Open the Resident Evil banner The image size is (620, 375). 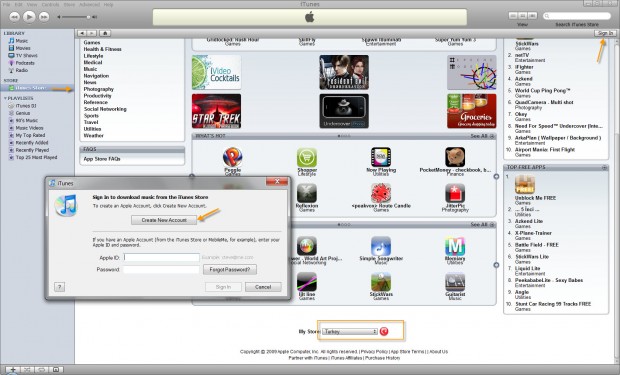[x=344, y=72]
